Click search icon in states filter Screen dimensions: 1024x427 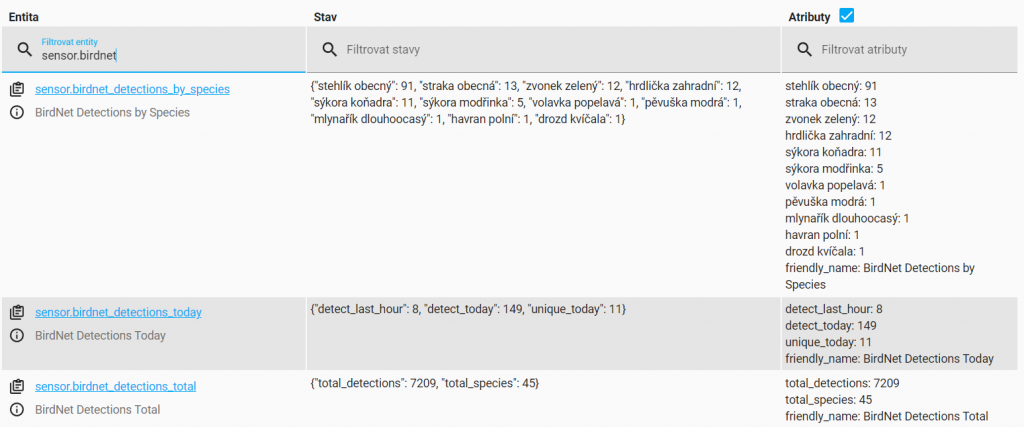click(330, 50)
